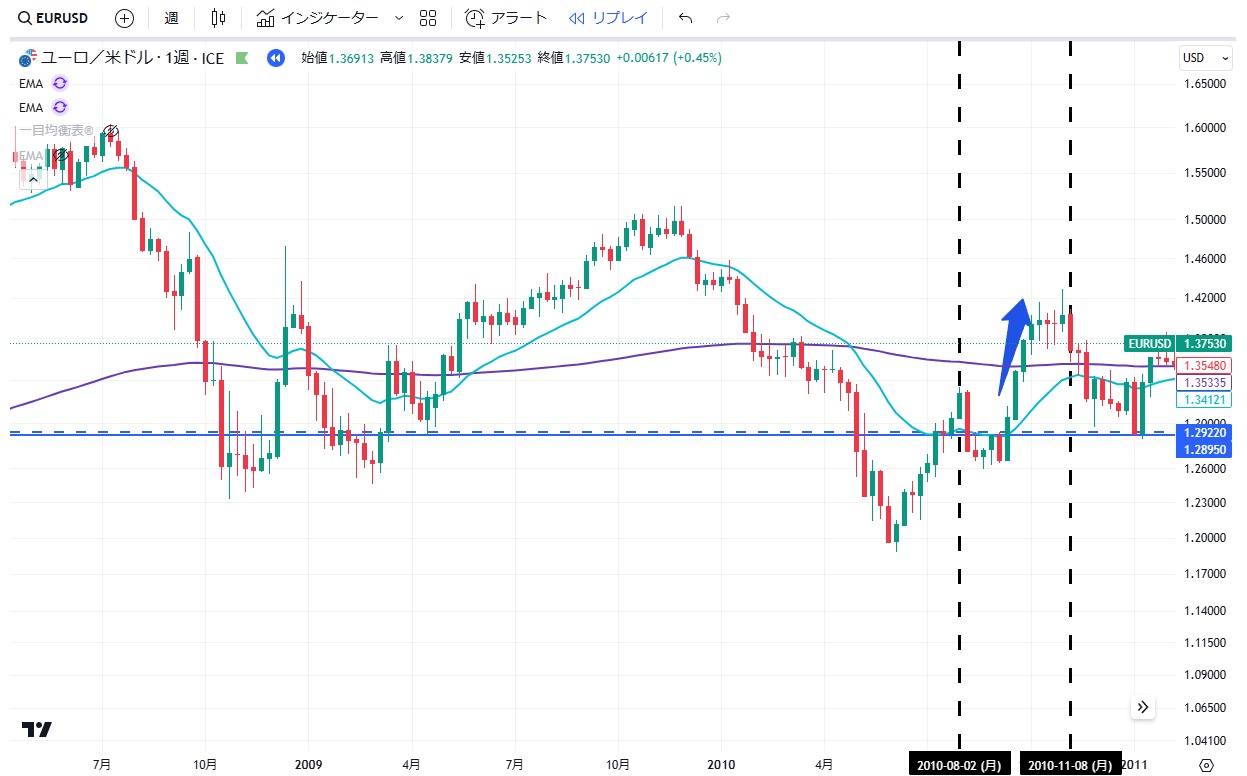Collapse the indicator legend with chevron
1247x776 pixels.
pos(32,179)
